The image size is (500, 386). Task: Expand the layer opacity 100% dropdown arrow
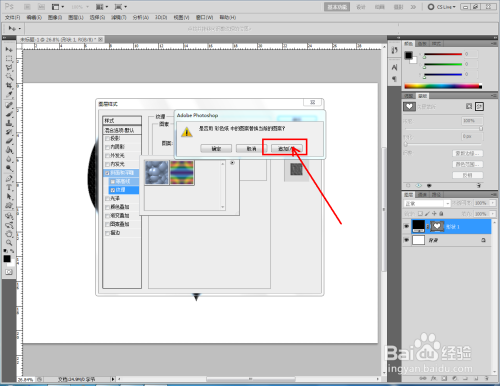point(493,203)
